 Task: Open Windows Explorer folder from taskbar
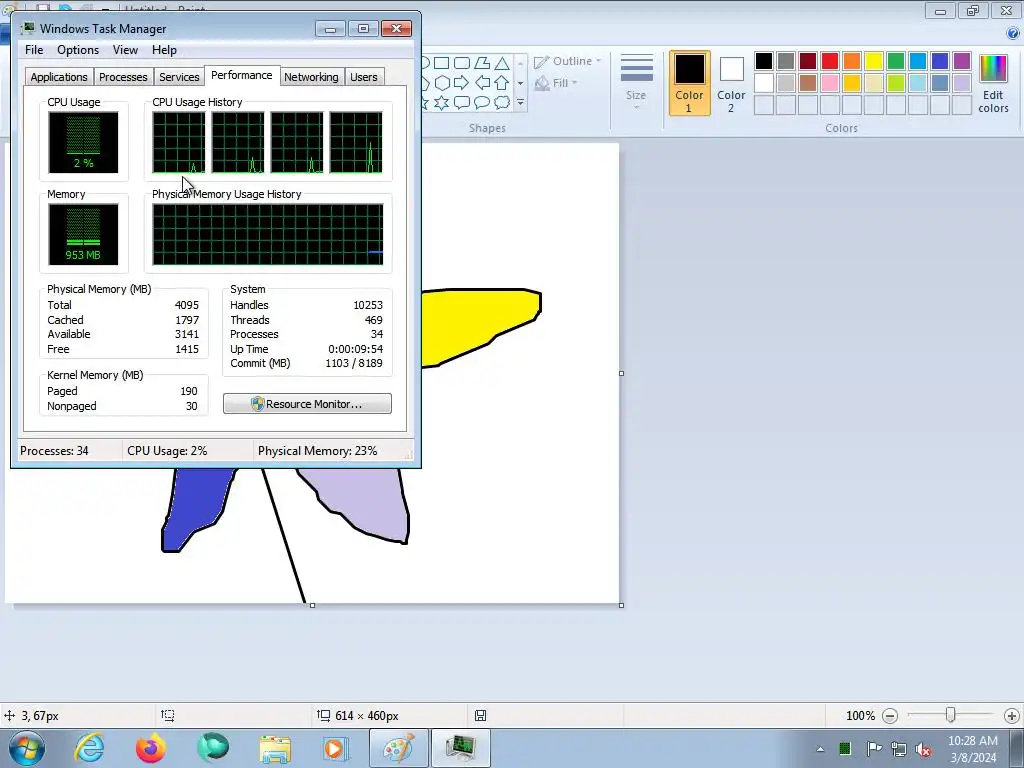(x=275, y=748)
